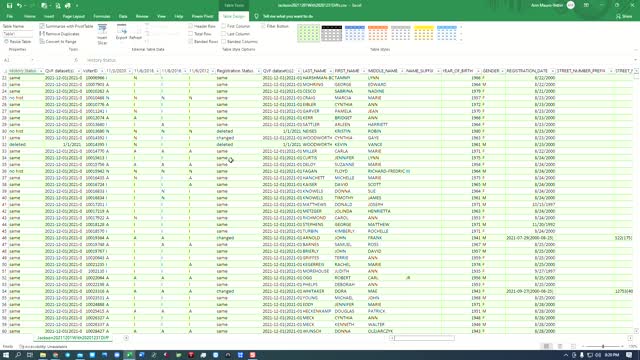The width and height of the screenshot is (640, 360).
Task: Click the Export table icon
Action: 121,32
